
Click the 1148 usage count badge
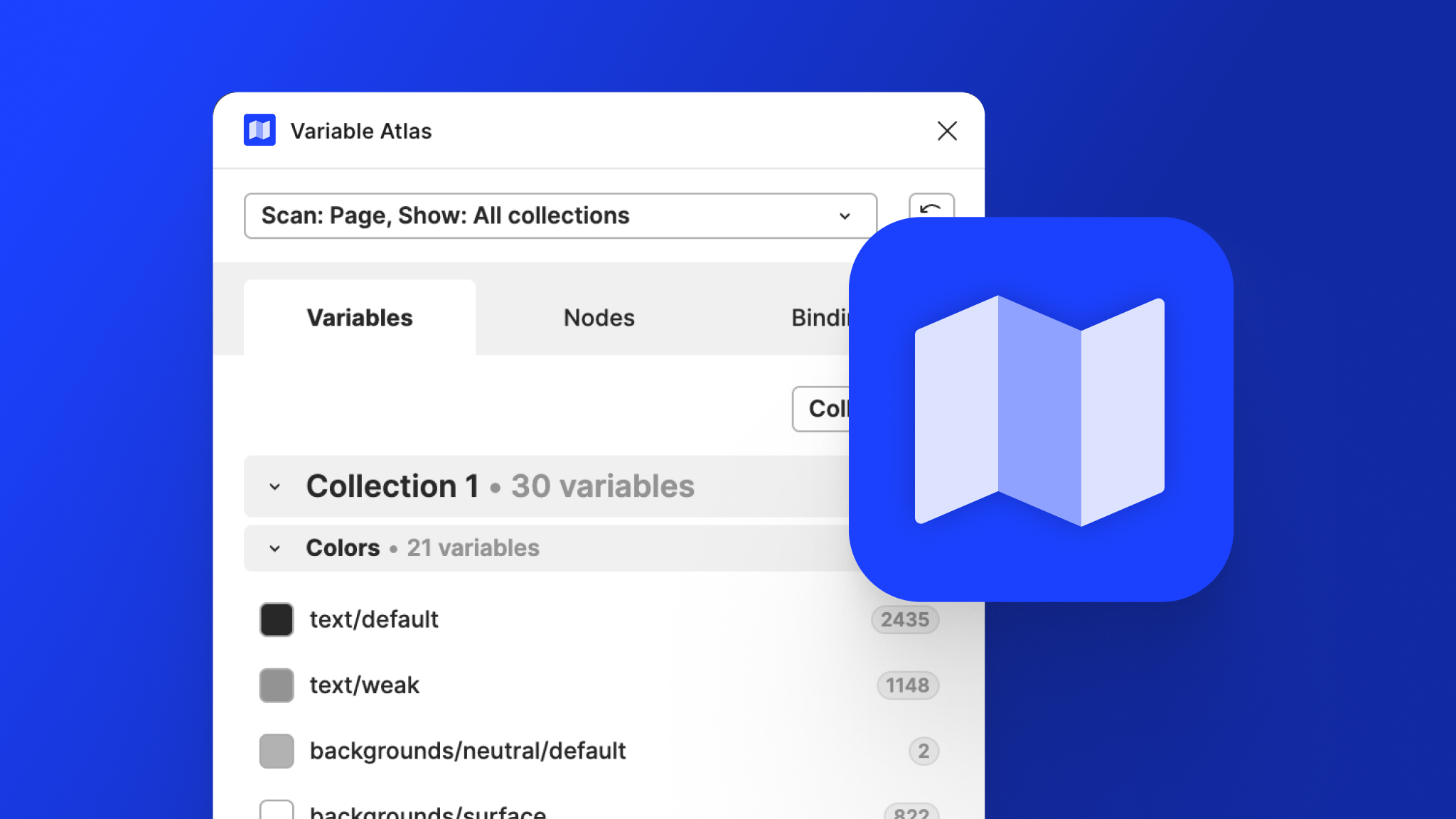point(907,685)
